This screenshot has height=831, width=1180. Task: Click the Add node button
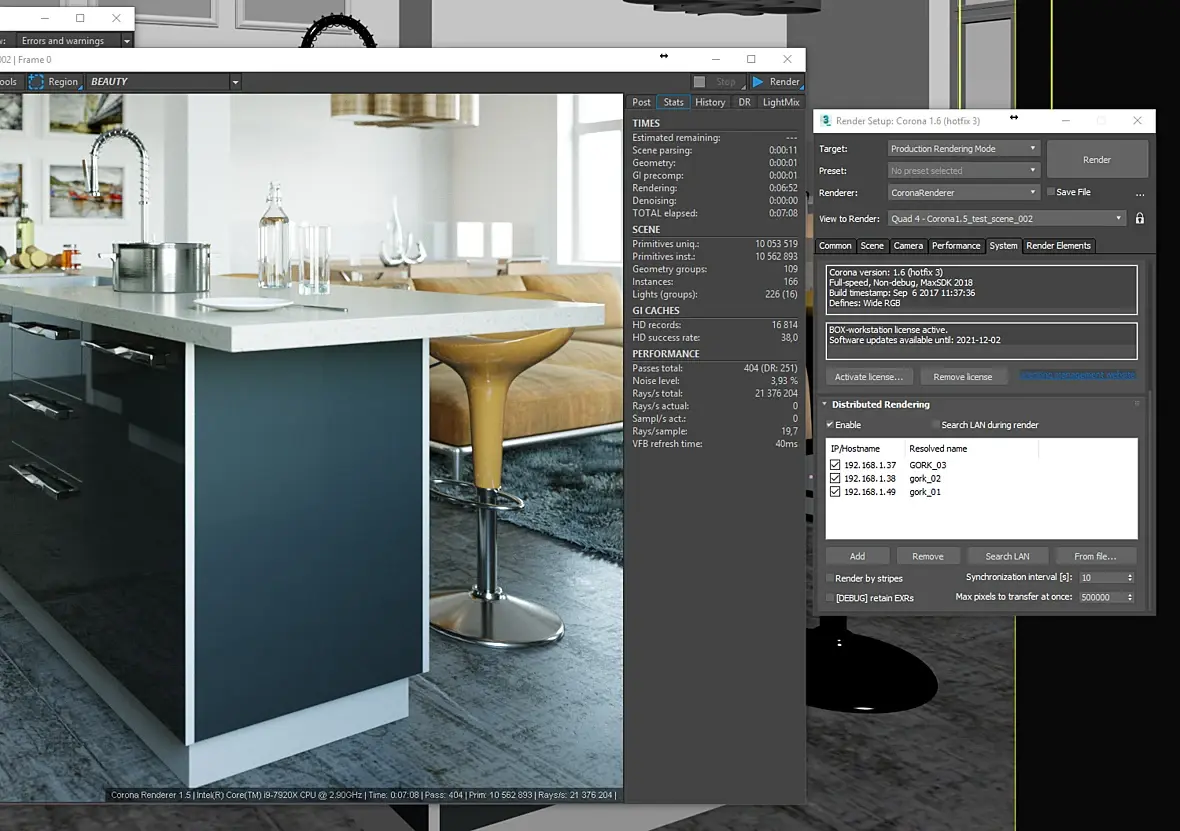pos(857,556)
